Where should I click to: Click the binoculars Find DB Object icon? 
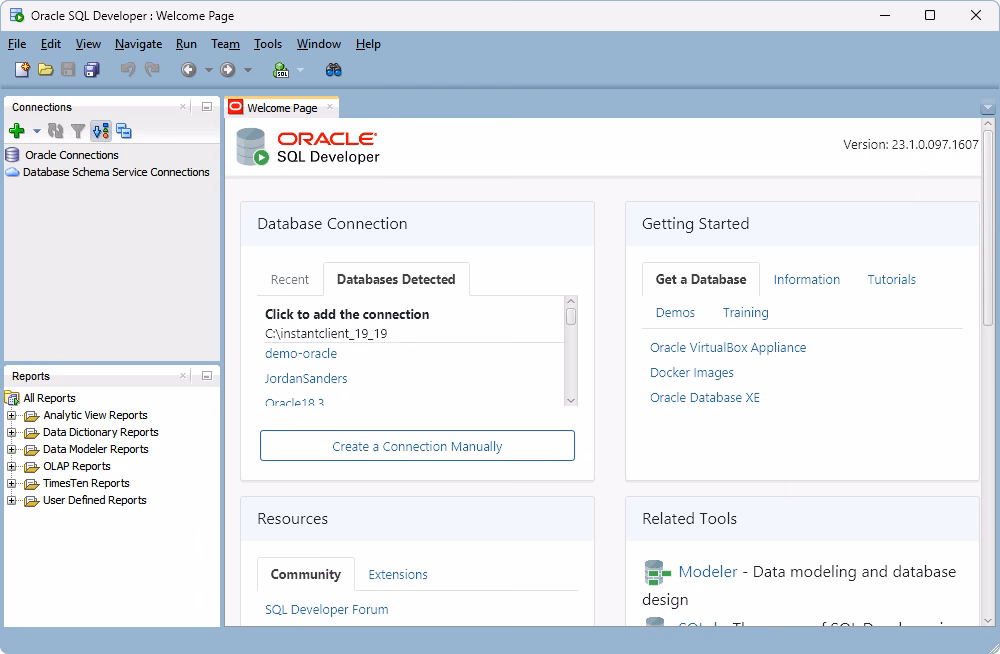click(x=334, y=70)
